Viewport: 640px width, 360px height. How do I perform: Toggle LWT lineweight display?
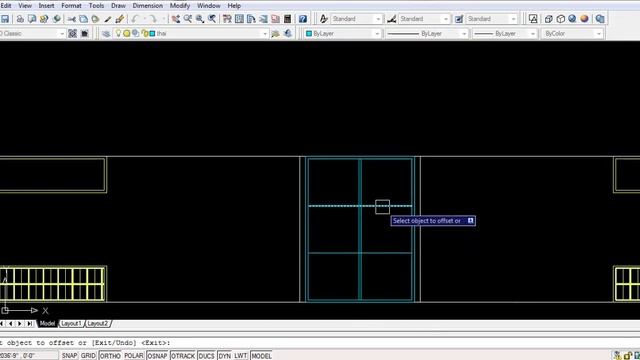coord(240,356)
